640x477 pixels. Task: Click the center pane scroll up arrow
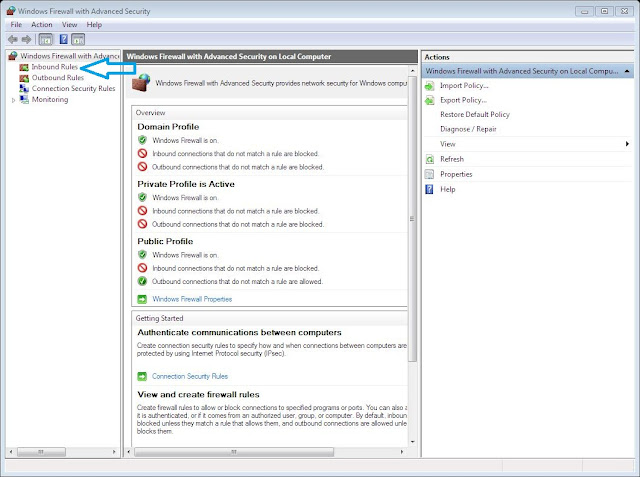click(412, 71)
